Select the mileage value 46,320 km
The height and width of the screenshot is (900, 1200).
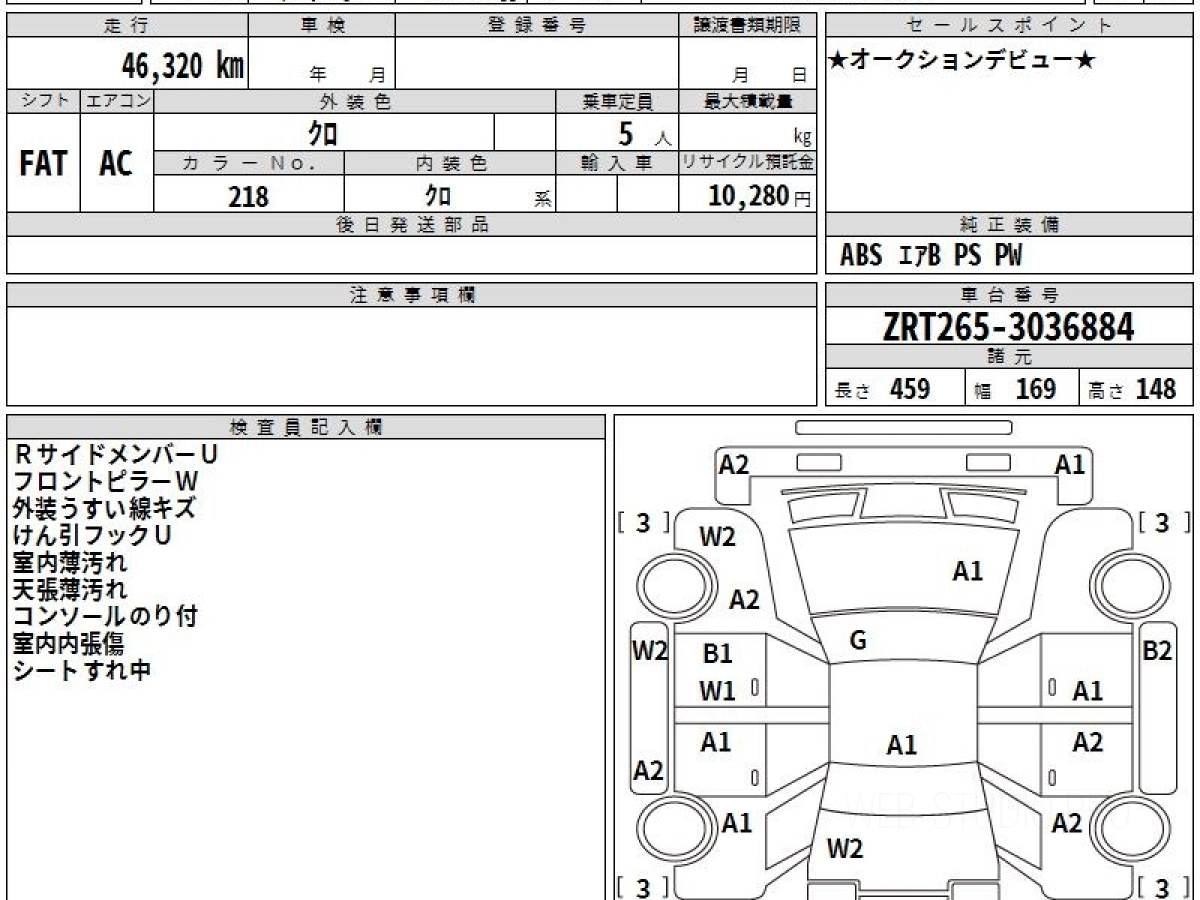pos(182,66)
